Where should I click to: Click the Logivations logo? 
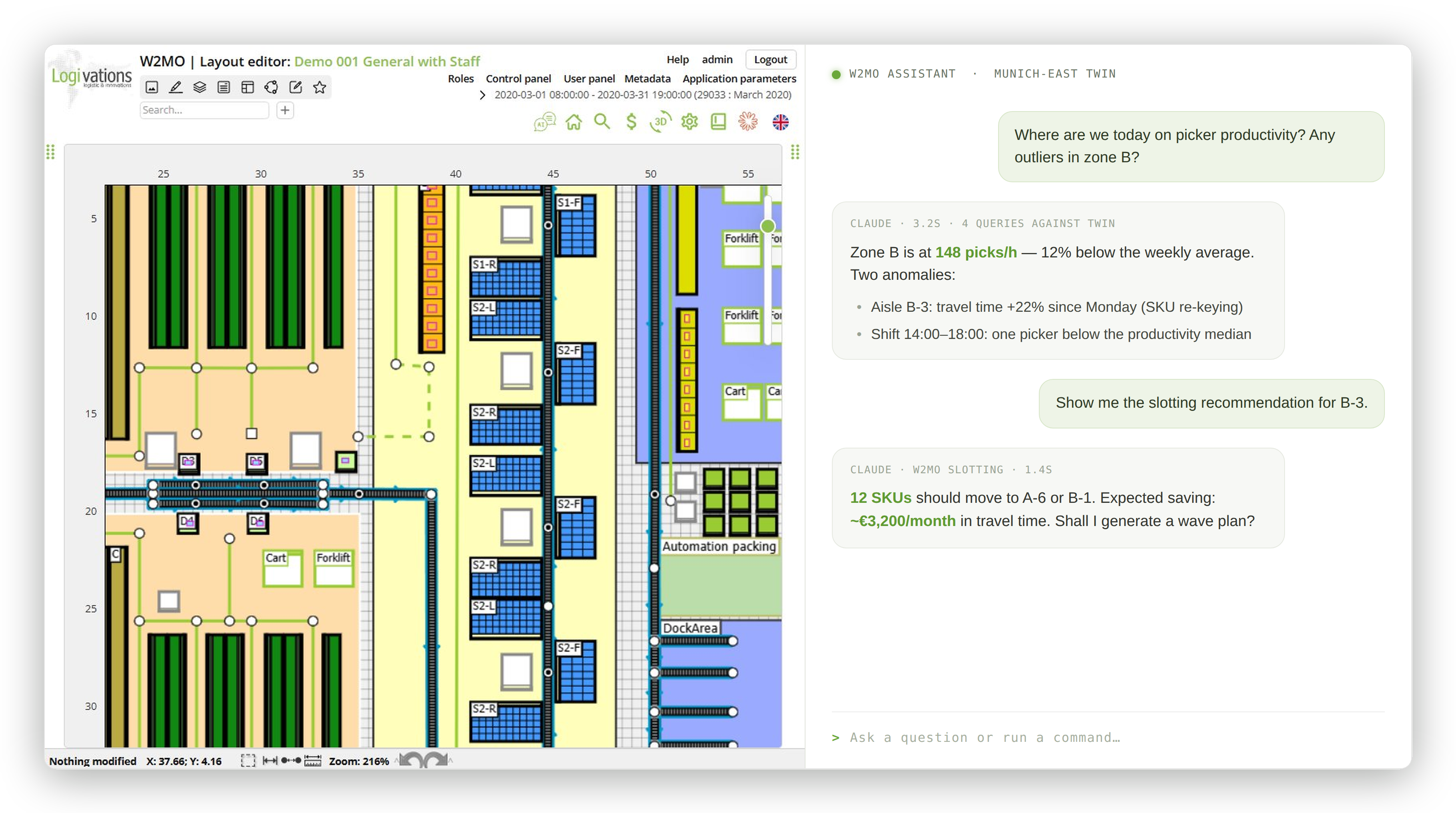point(91,78)
